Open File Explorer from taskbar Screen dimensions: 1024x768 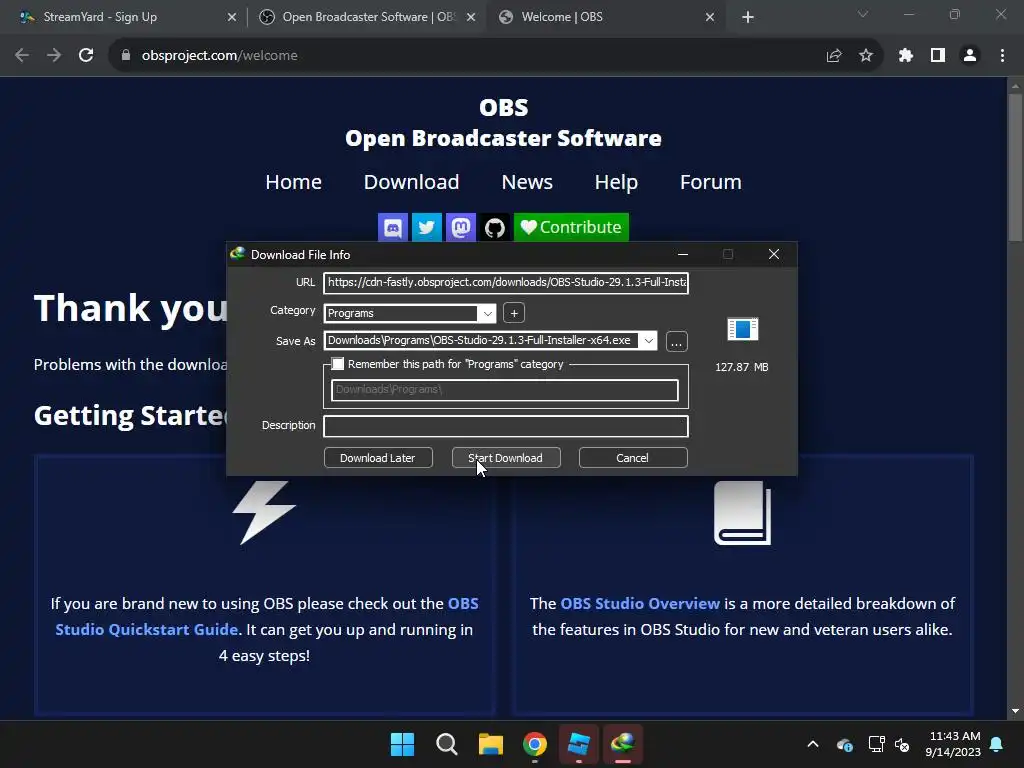(x=490, y=744)
